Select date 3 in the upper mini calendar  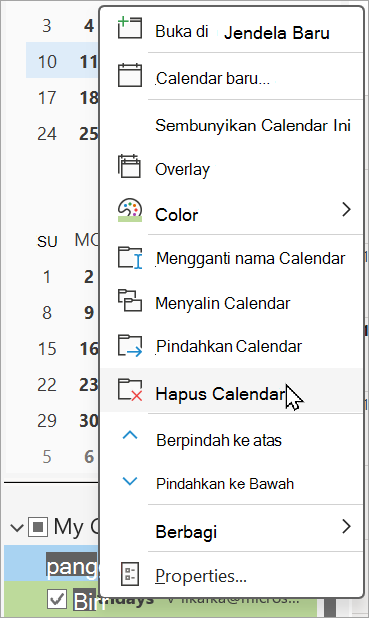(x=47, y=26)
